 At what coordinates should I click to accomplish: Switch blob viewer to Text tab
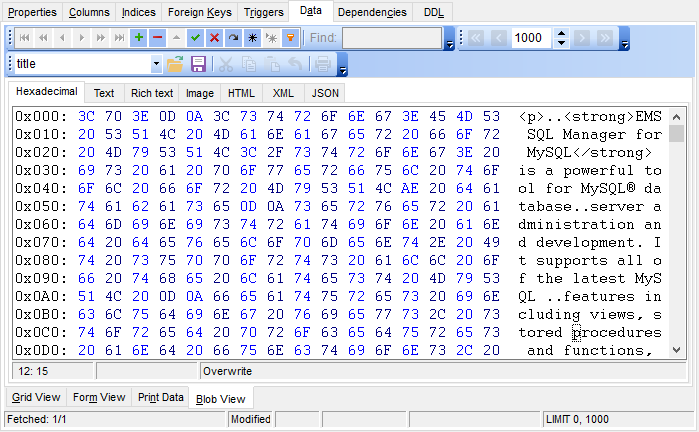coord(104,93)
